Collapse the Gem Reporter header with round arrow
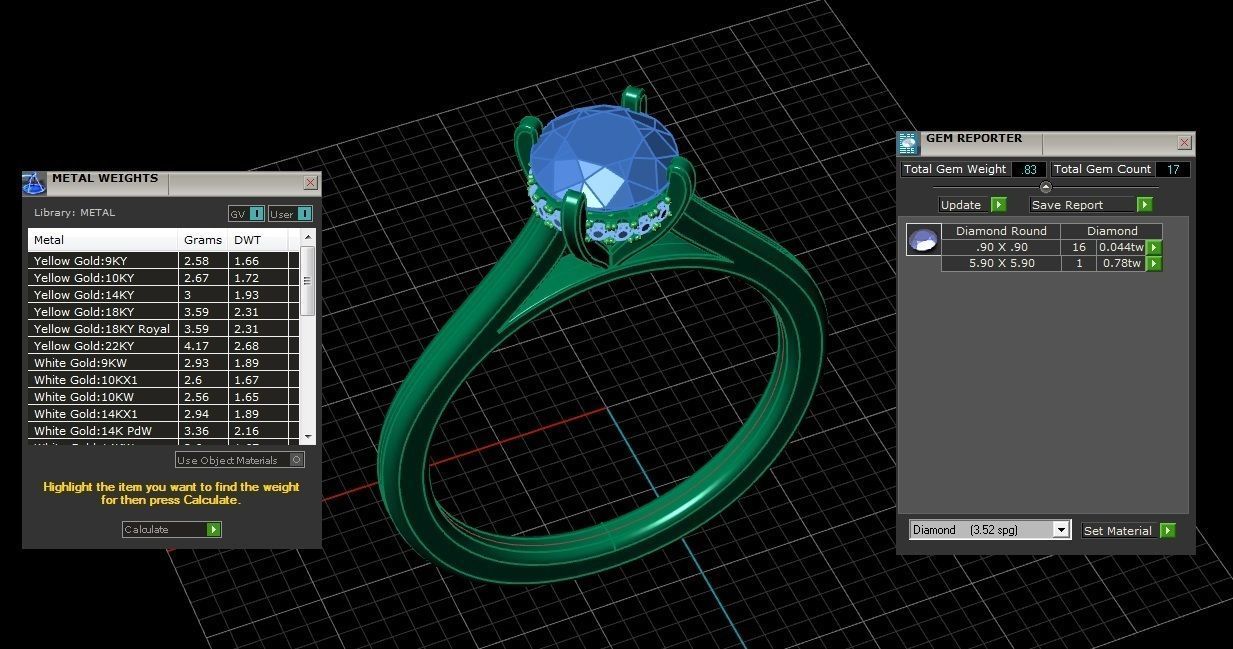The width and height of the screenshot is (1233, 649). tap(1046, 187)
